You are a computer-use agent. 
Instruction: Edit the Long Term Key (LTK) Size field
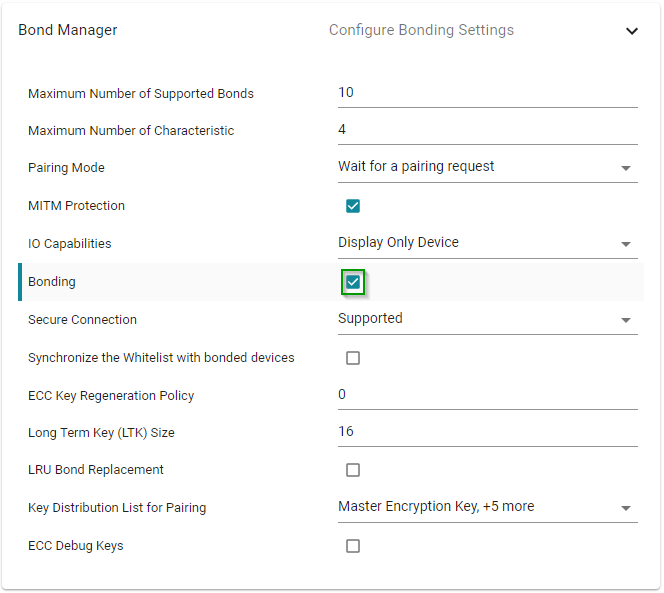coord(486,432)
